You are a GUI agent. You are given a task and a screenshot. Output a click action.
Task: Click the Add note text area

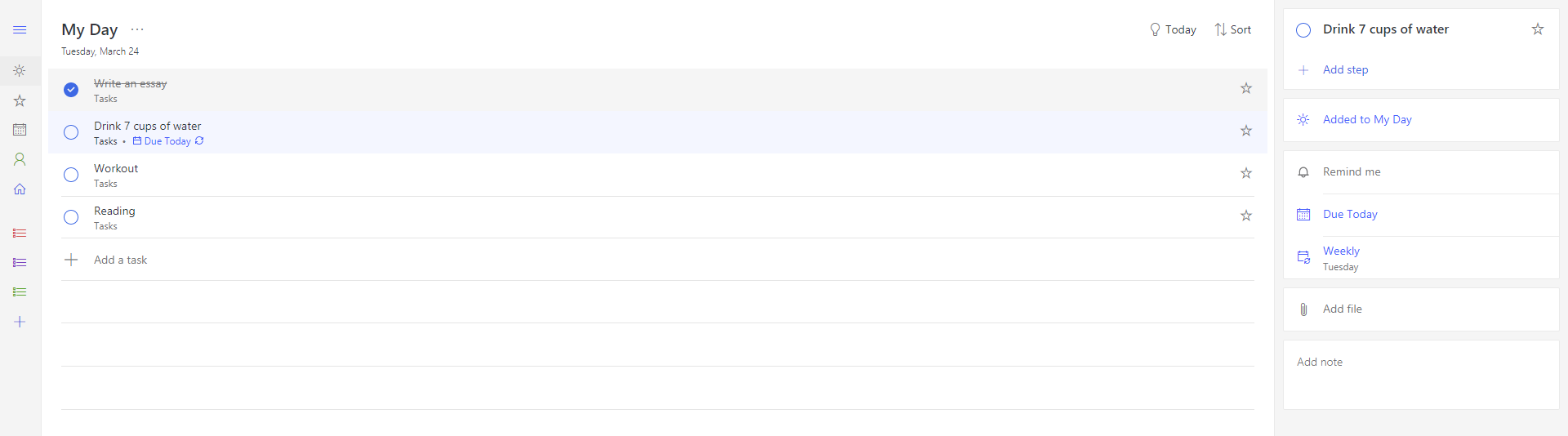[1420, 374]
